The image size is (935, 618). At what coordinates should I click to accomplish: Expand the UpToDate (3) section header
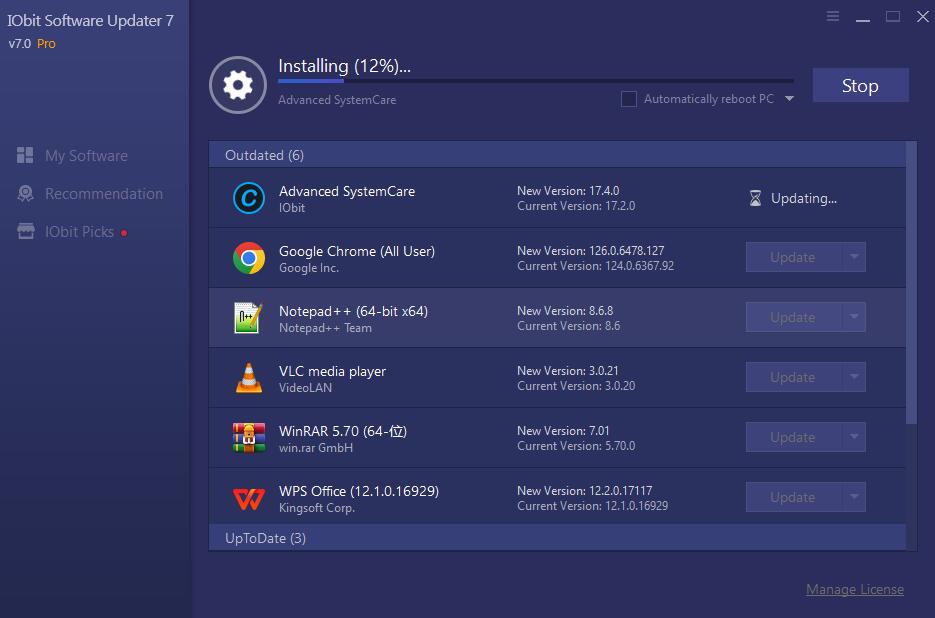tap(557, 538)
